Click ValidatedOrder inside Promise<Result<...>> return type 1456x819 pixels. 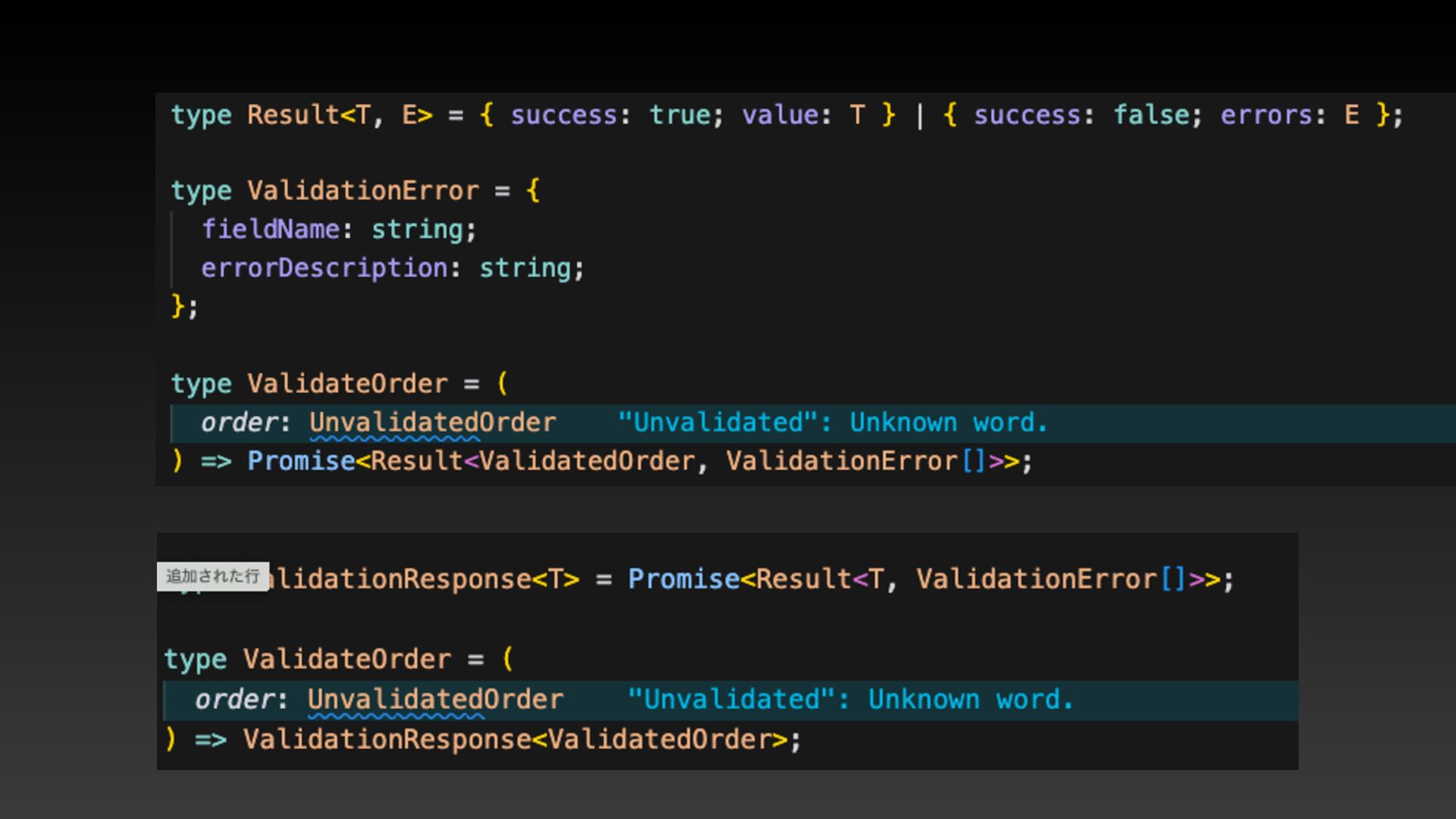(x=587, y=461)
